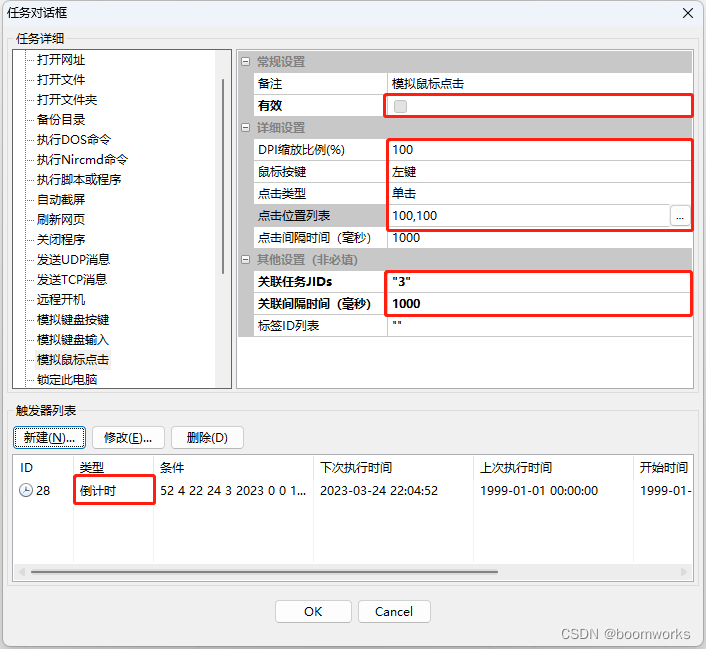Image resolution: width=706 pixels, height=649 pixels.
Task: Toggle the 有效 checkbox
Action: coord(400,106)
